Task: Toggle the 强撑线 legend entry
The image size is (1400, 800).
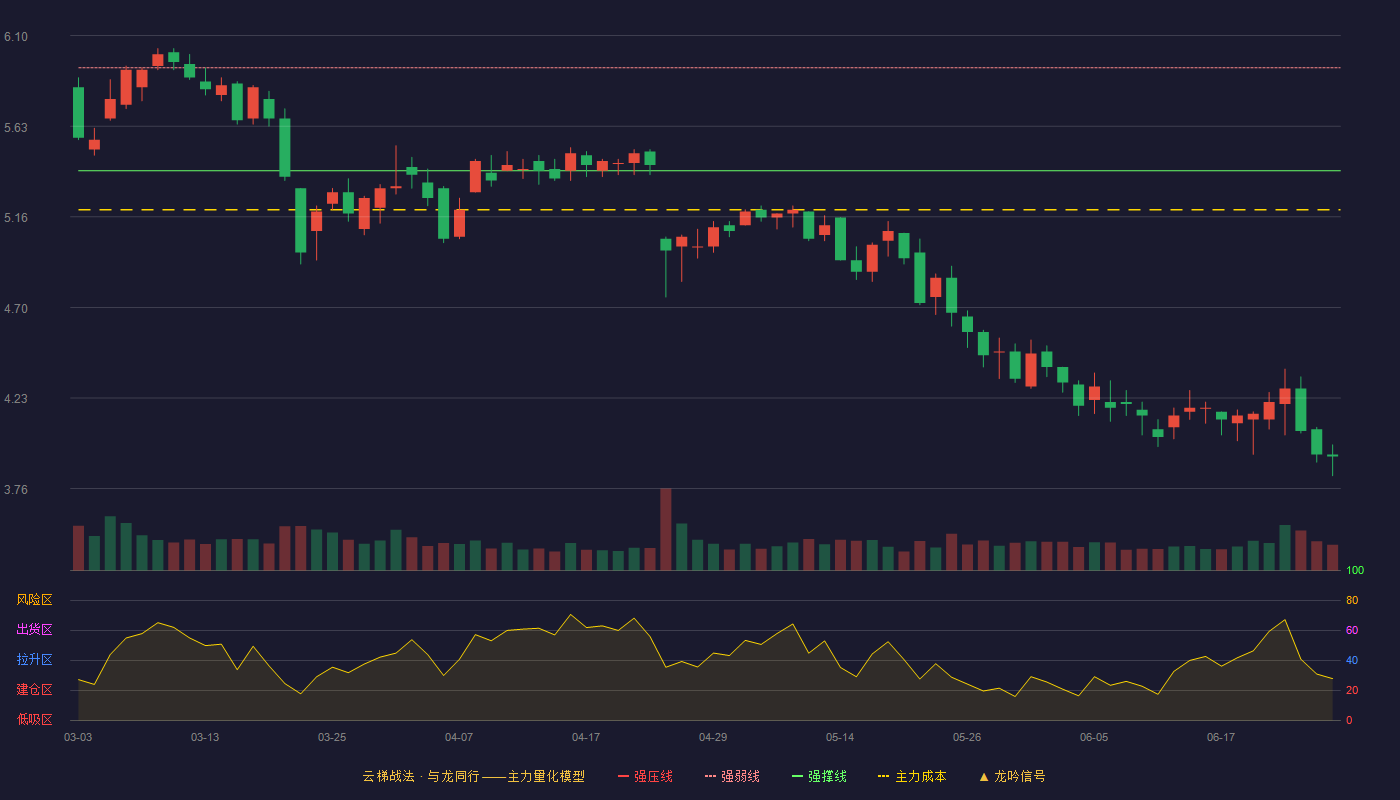Action: click(x=819, y=776)
